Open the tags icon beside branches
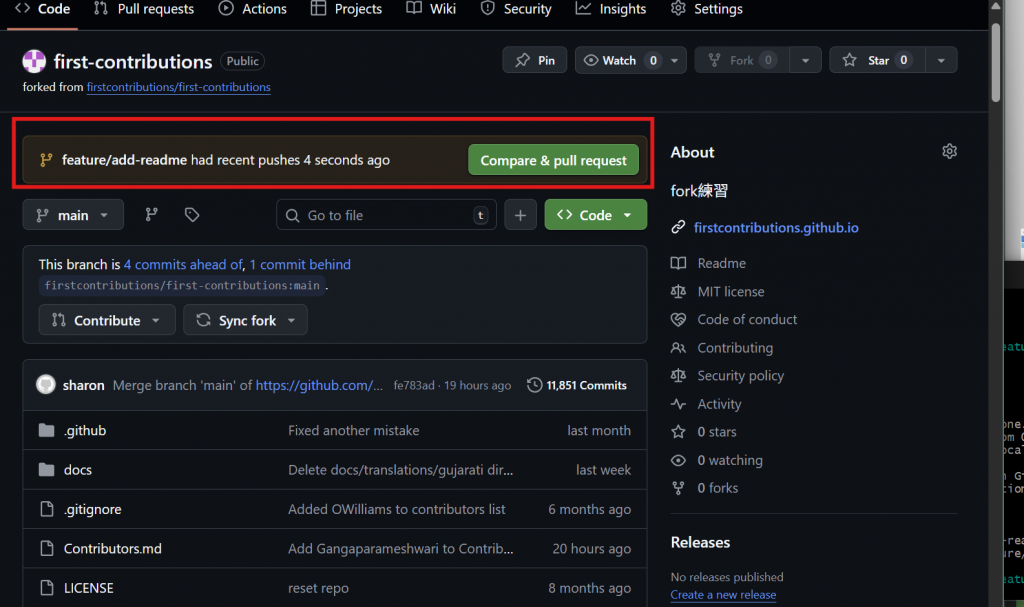Viewport: 1024px width, 607px height. (x=191, y=214)
